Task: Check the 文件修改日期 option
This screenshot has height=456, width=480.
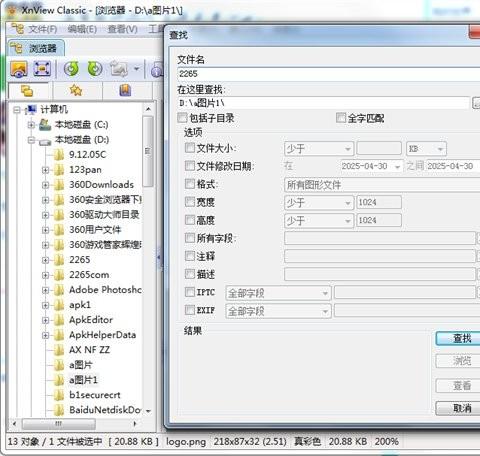Action: pos(190,166)
